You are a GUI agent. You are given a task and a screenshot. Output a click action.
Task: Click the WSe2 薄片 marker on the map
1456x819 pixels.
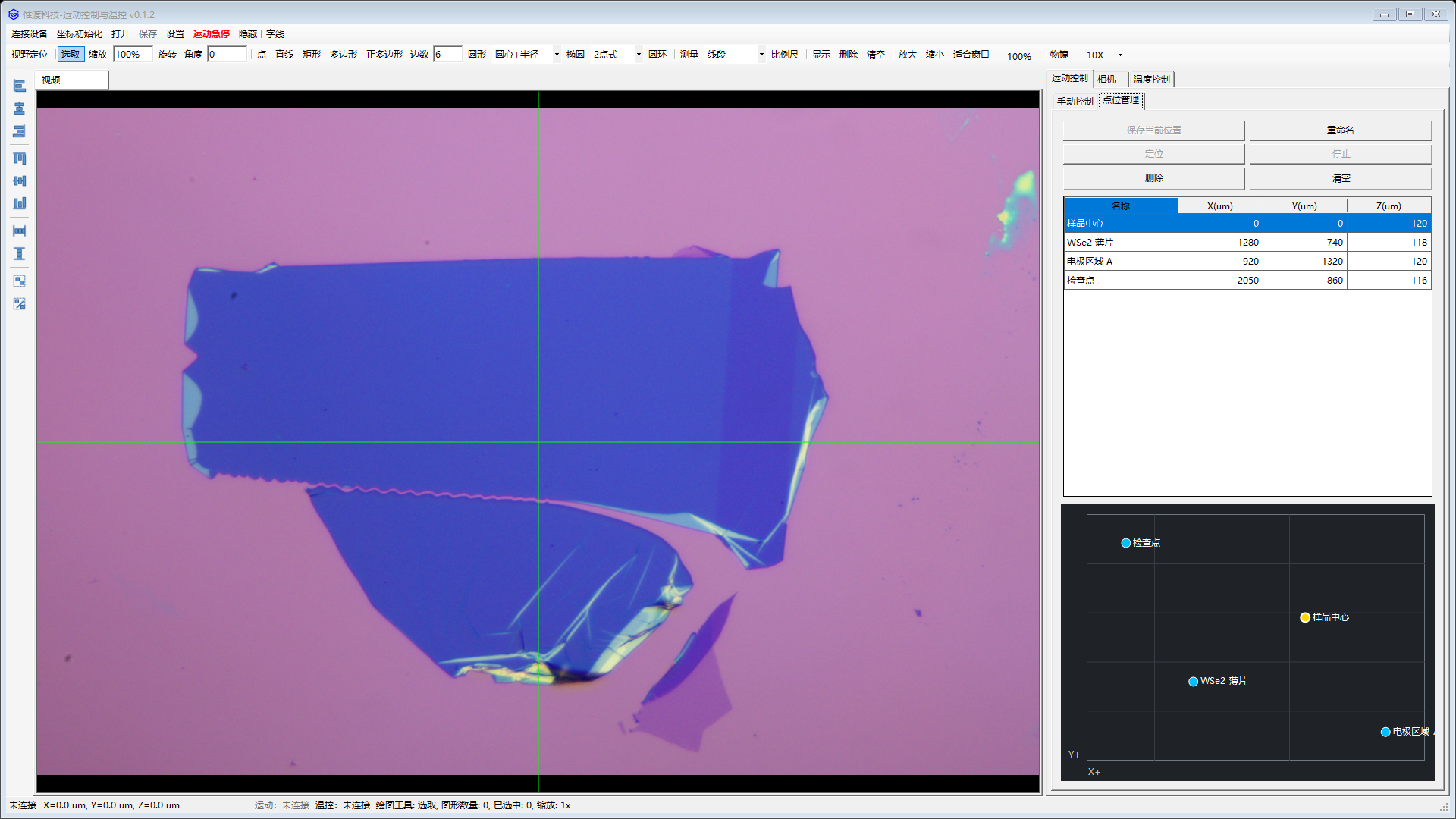tap(1194, 682)
